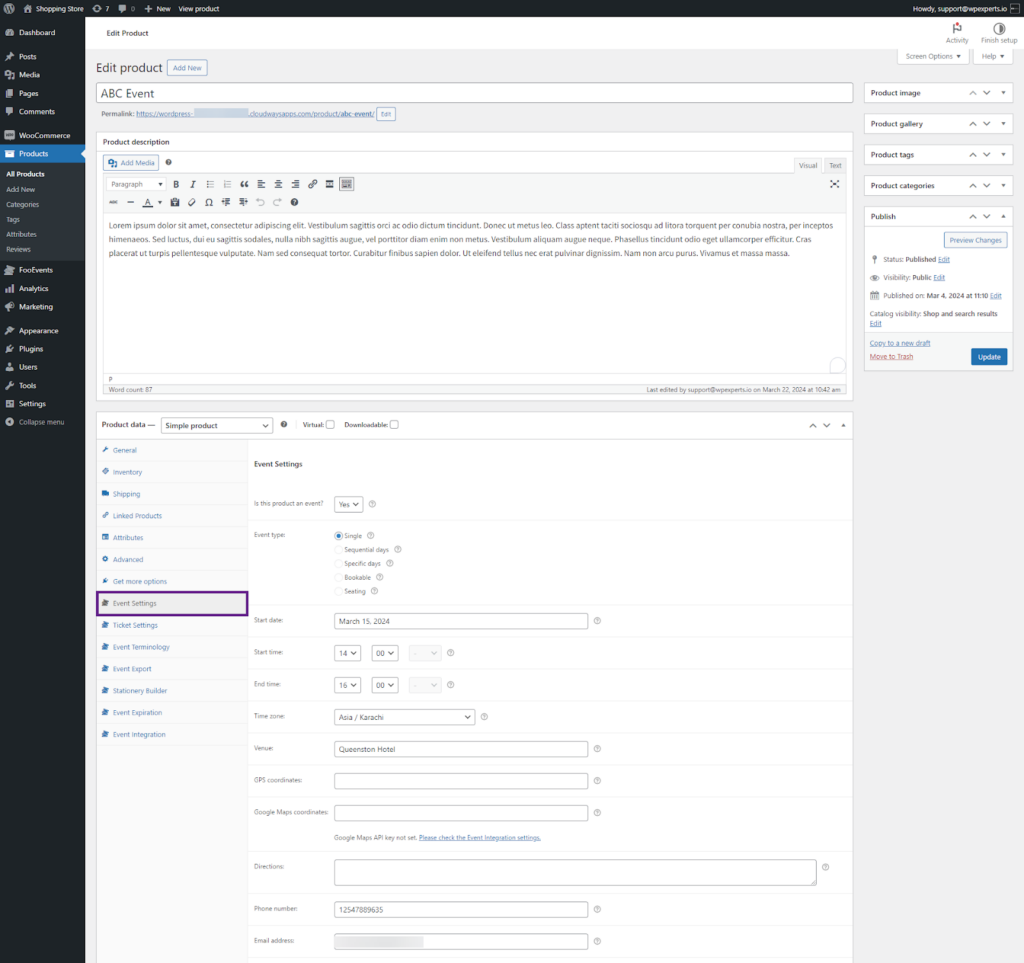Open the Simple product type dropdown

(217, 426)
